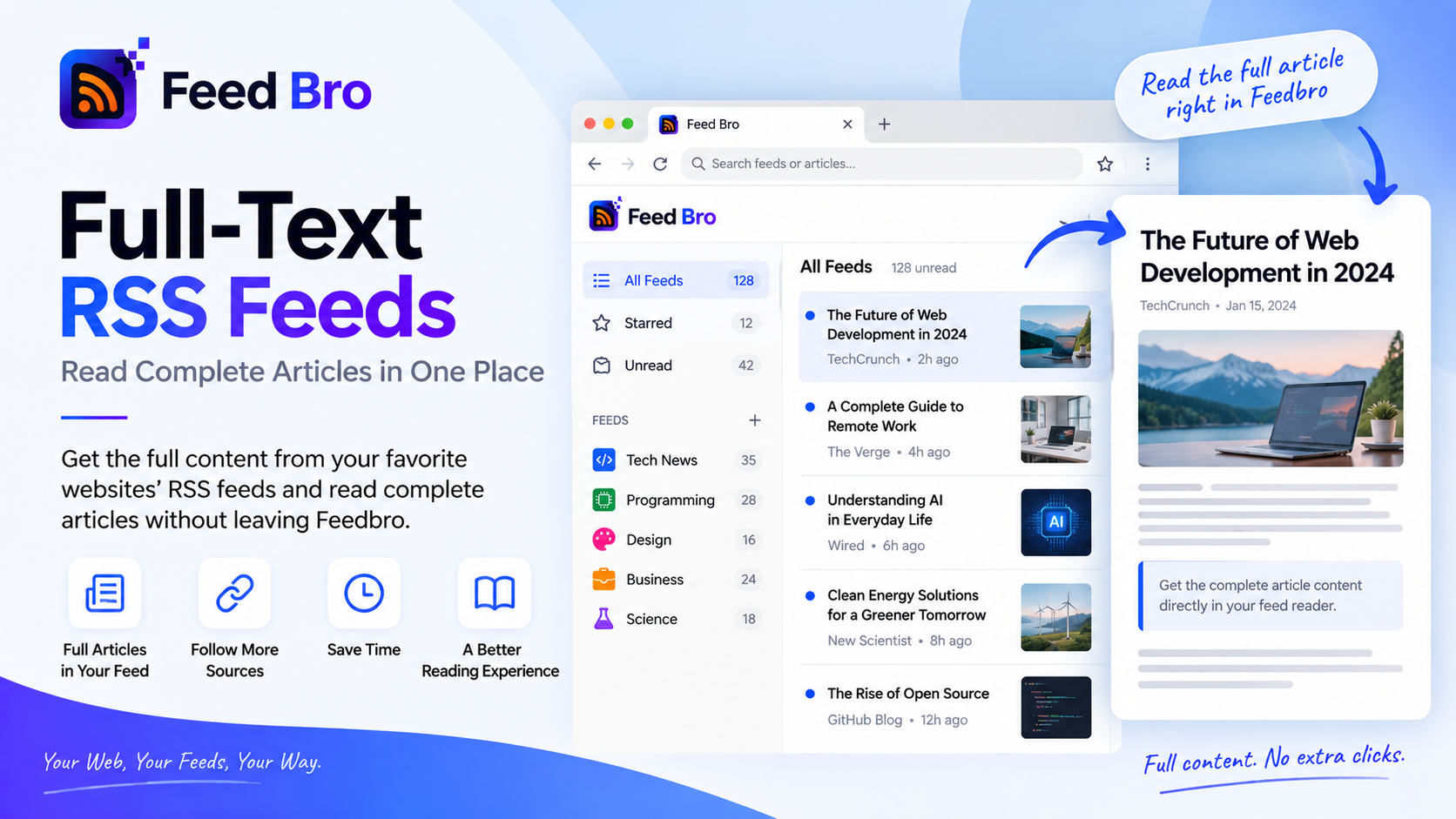Click the Science flask icon

tap(603, 619)
